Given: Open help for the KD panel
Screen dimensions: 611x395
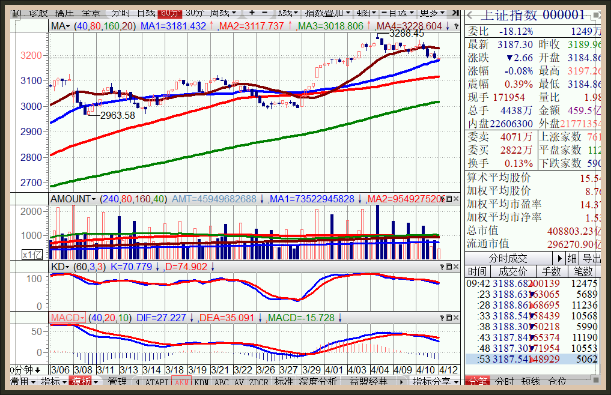Looking at the screenshot, I should pos(442,267).
